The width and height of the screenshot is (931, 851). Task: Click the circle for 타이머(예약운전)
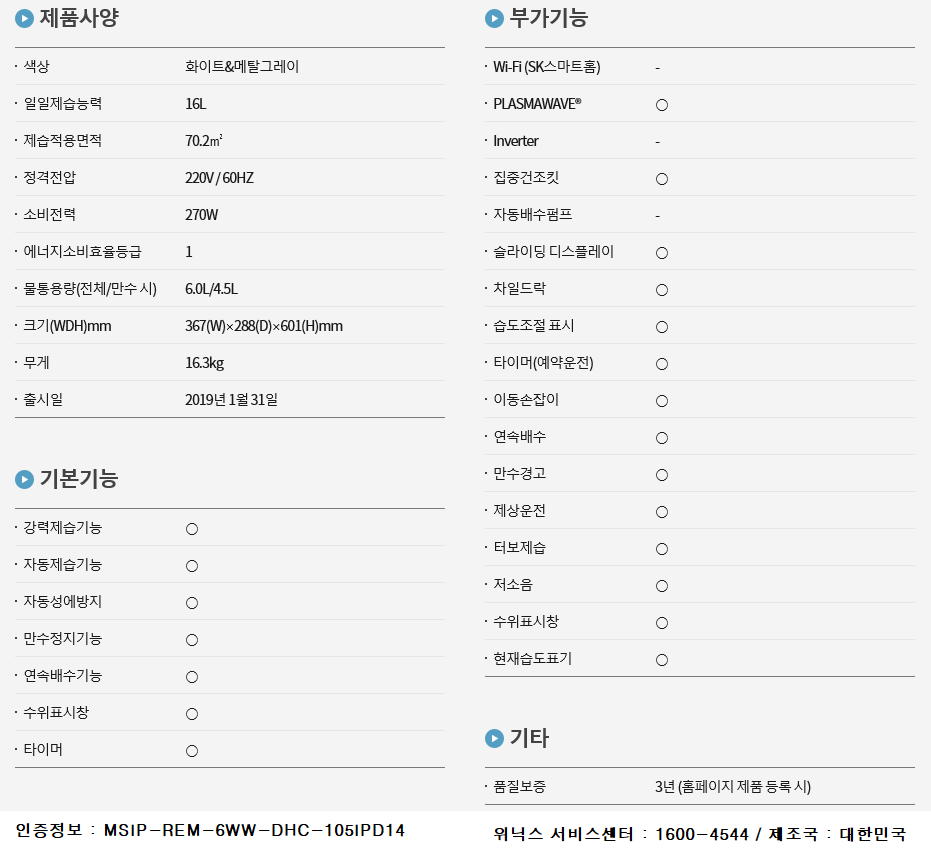coord(661,364)
